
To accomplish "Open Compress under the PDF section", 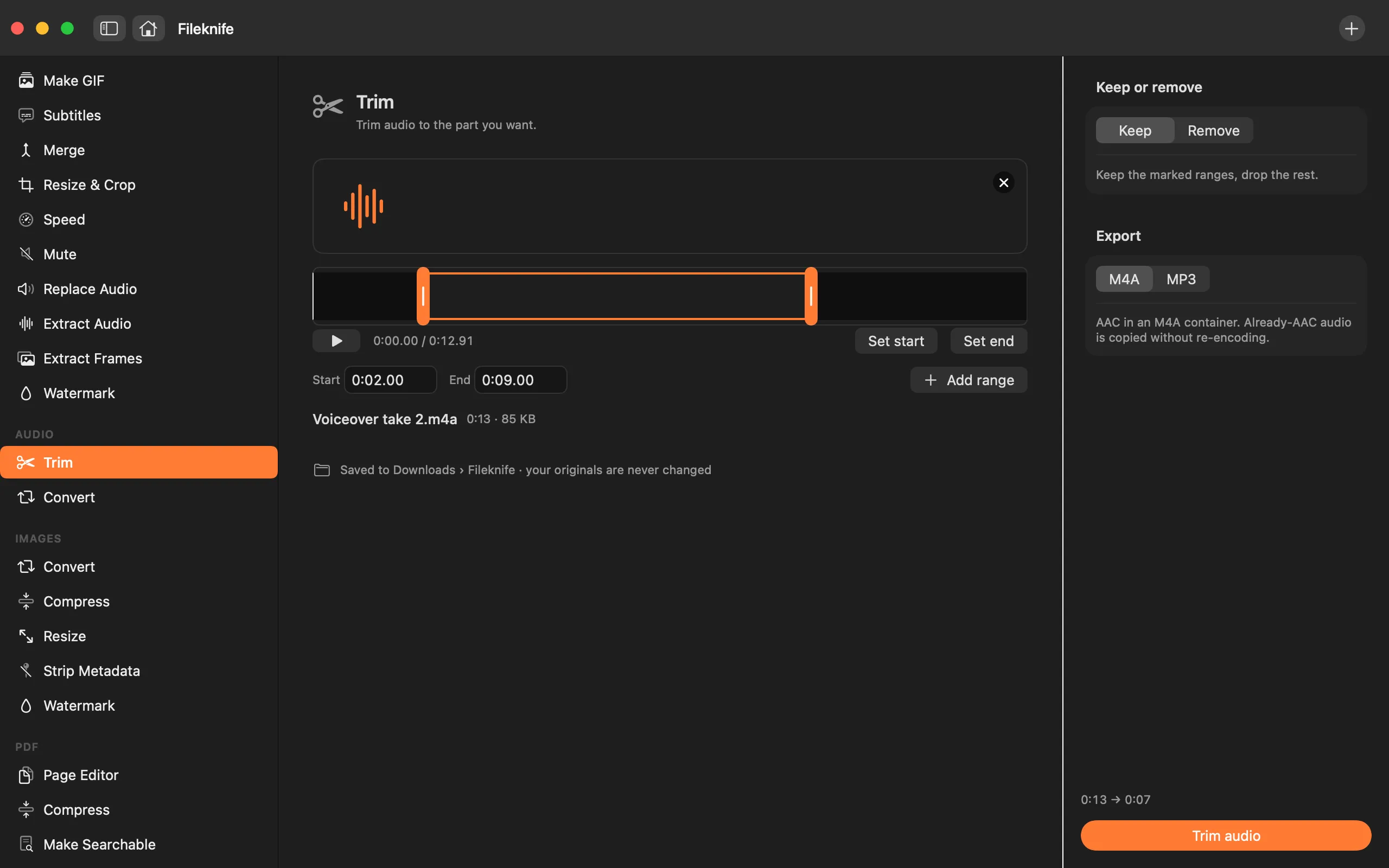I will coord(139,809).
